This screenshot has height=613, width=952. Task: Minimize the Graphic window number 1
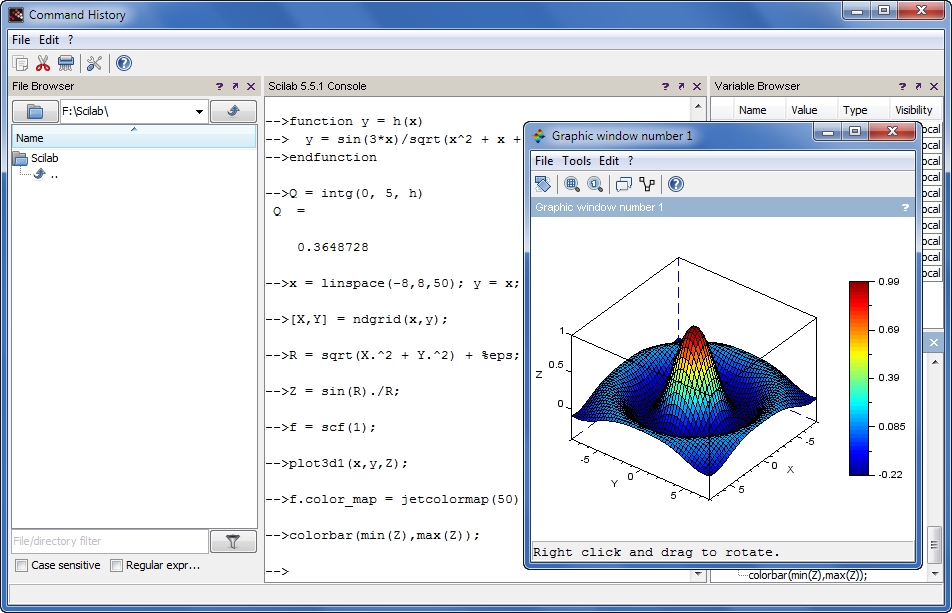click(x=828, y=132)
